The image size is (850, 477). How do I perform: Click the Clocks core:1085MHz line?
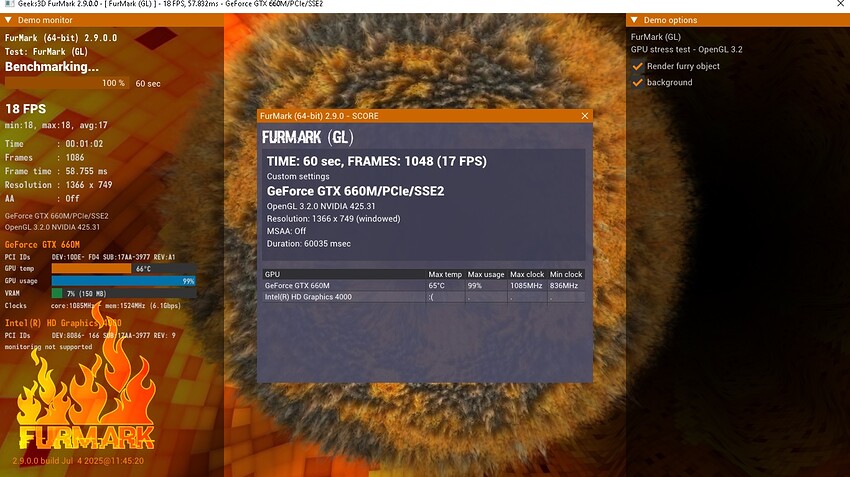click(x=93, y=305)
